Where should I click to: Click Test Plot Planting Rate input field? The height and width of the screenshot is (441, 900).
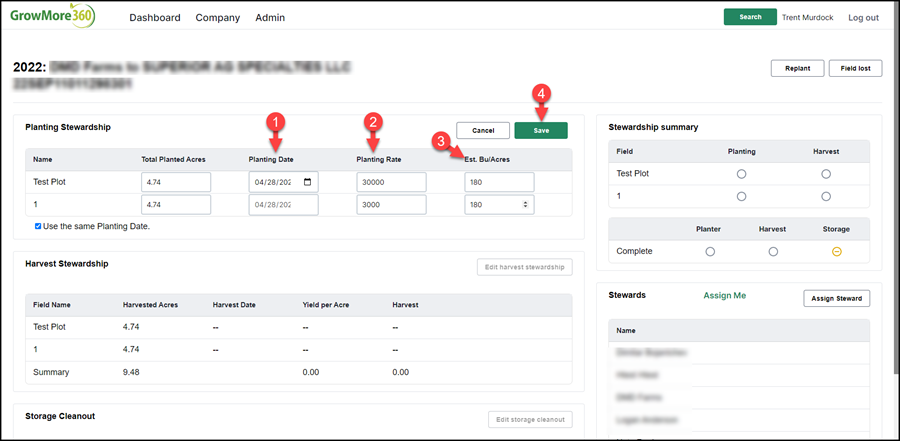(391, 182)
